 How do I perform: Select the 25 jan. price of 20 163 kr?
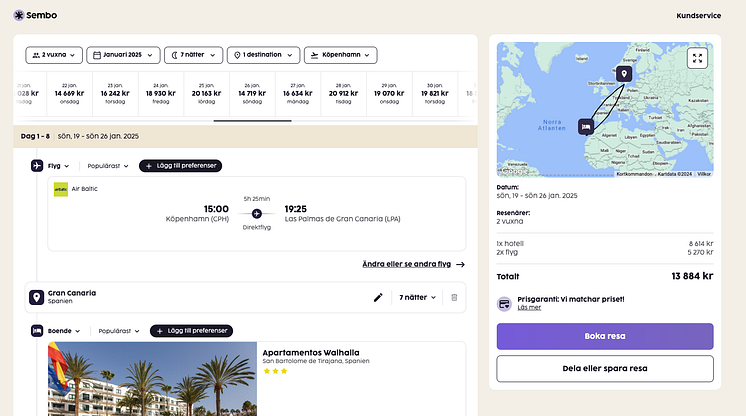coord(206,93)
